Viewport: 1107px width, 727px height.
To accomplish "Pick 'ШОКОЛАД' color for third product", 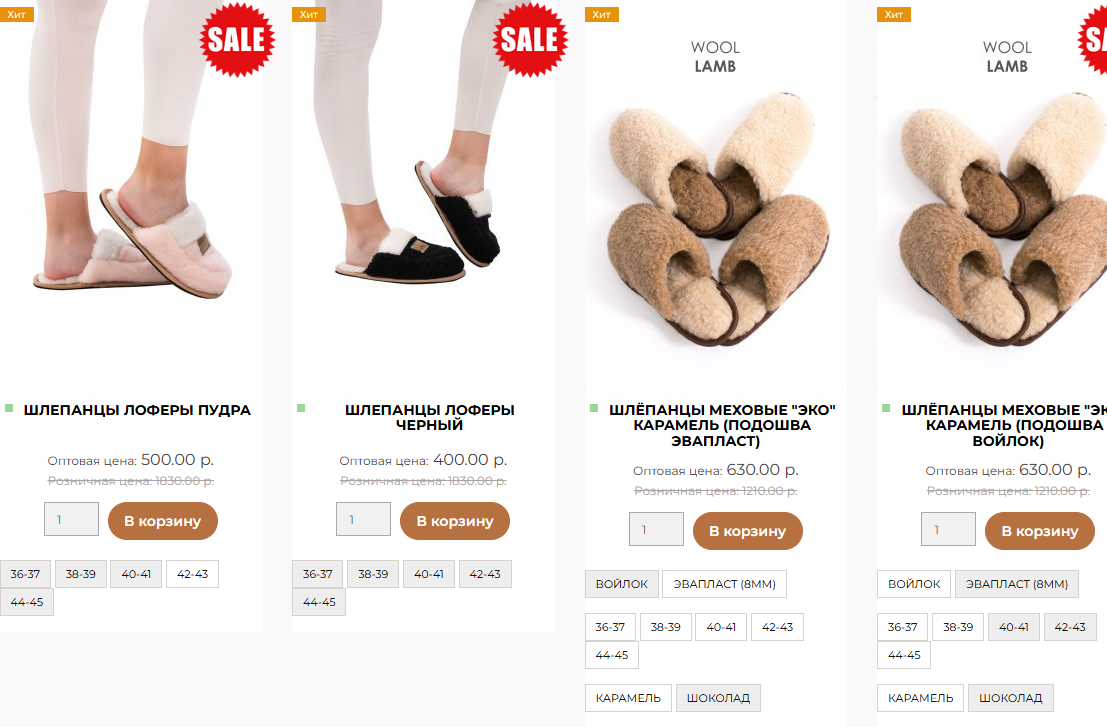I will click(x=718, y=698).
